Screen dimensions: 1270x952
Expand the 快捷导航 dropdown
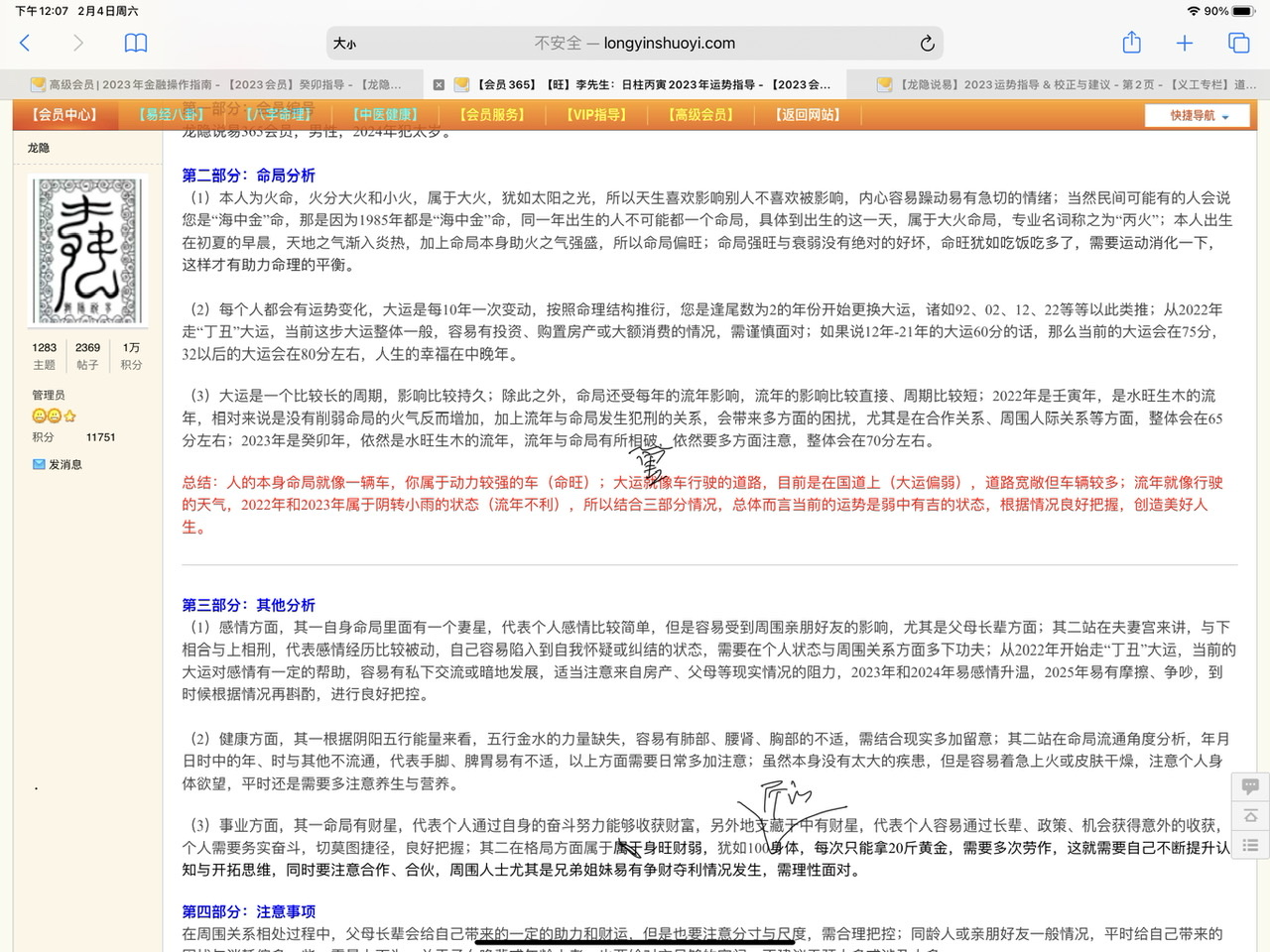tap(1200, 116)
